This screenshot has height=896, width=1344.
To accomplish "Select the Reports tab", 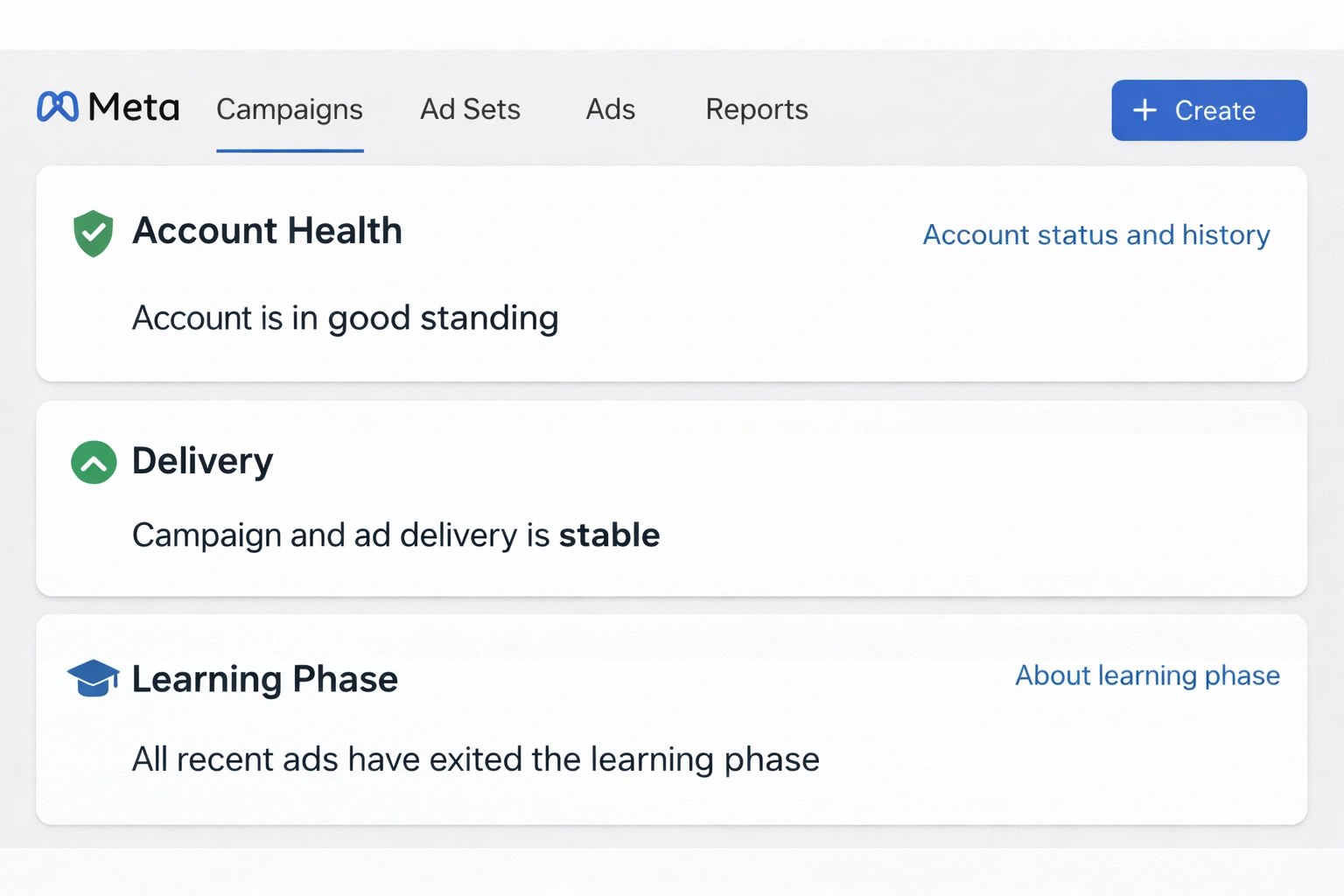I will (757, 109).
